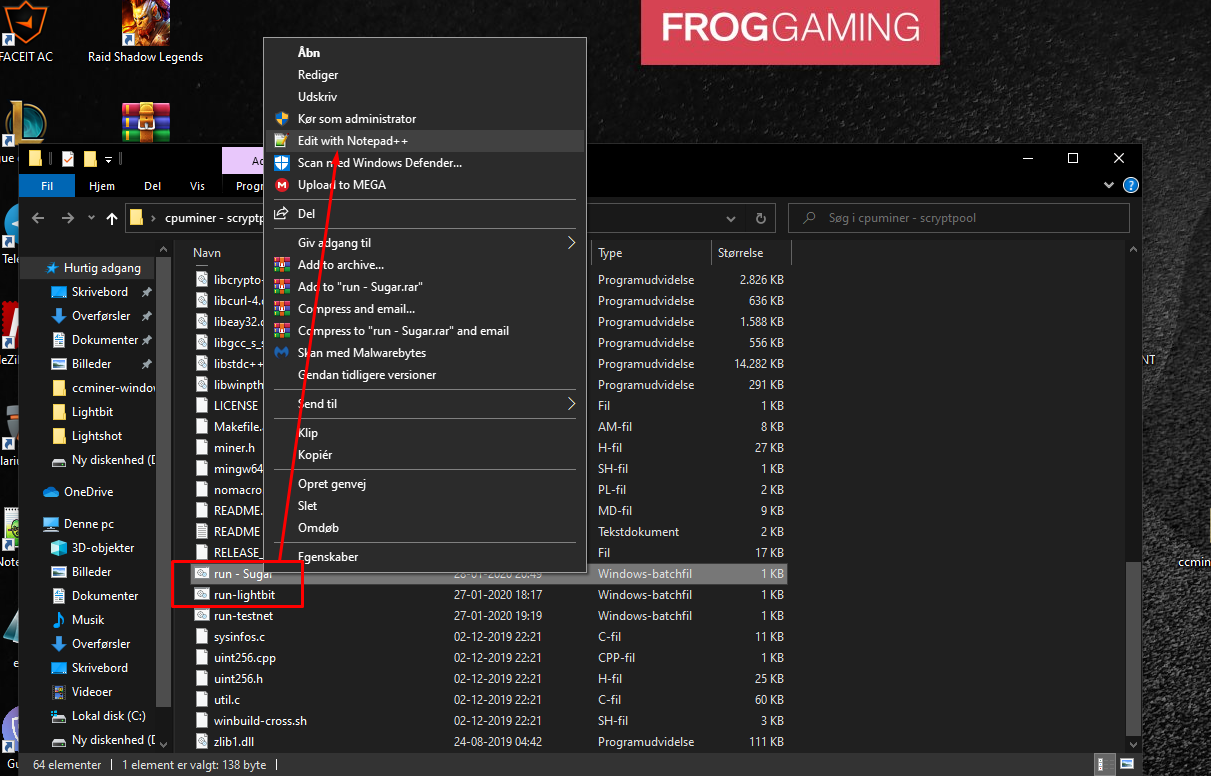This screenshot has height=776, width=1211.
Task: Switch to Hjem ribbon tab
Action: [x=101, y=186]
